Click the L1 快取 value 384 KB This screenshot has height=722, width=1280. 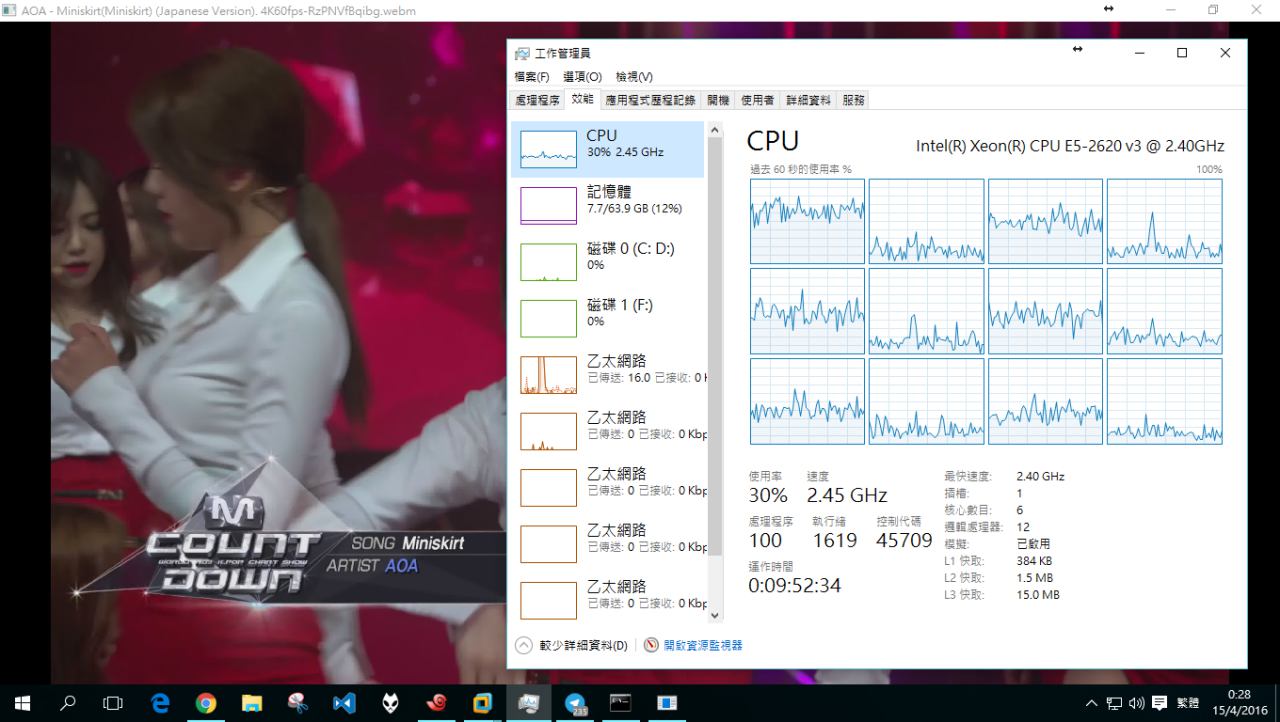[x=1034, y=561]
